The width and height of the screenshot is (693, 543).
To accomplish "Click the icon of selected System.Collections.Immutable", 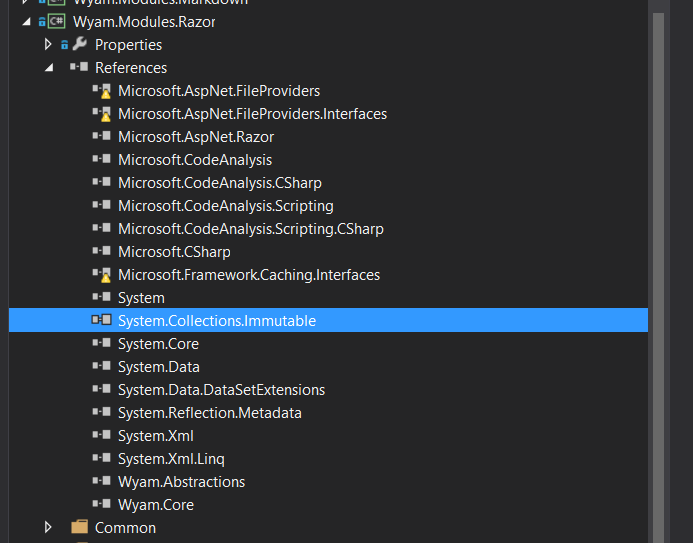I will pos(102,319).
